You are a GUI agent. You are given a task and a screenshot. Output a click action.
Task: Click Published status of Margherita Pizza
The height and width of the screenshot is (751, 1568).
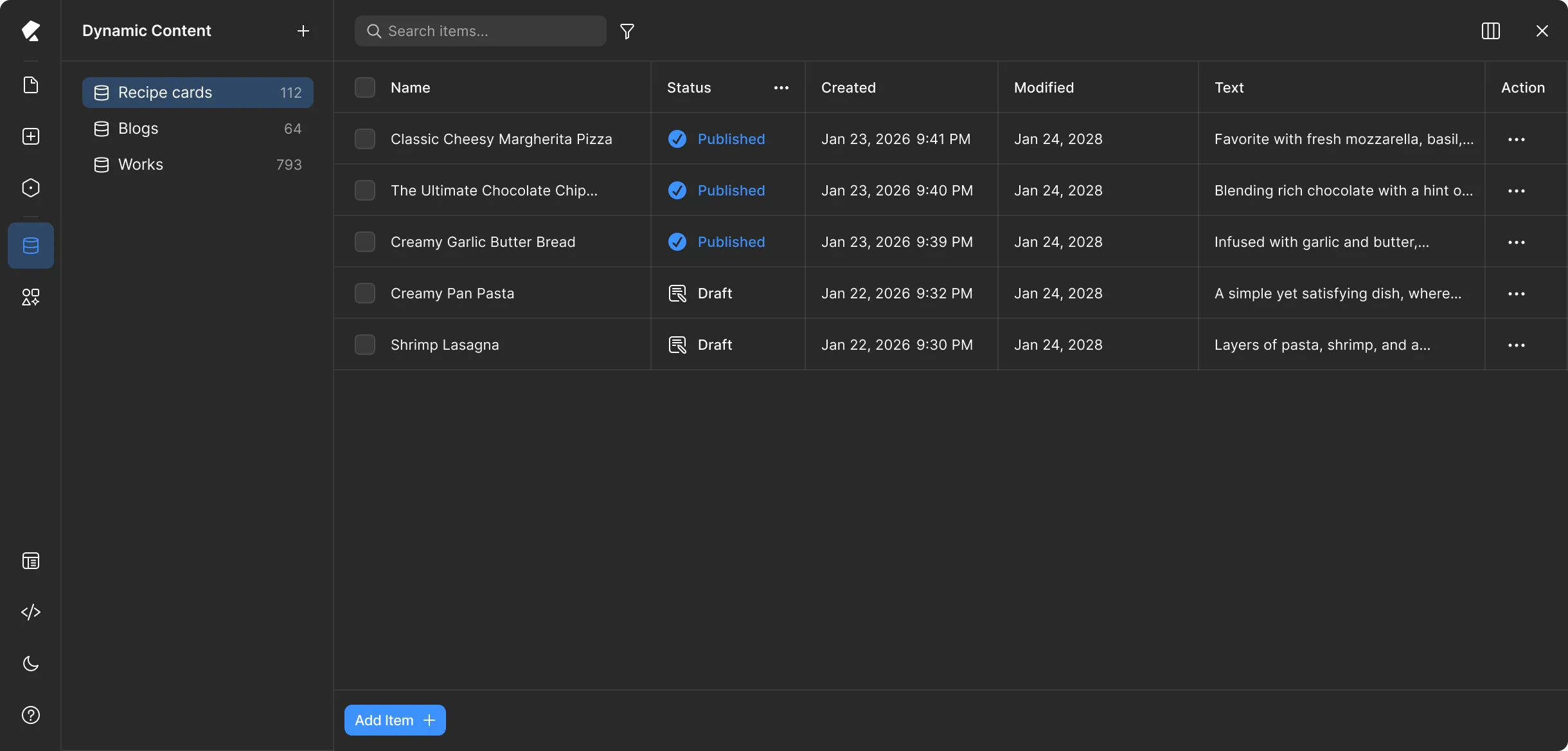(x=716, y=139)
